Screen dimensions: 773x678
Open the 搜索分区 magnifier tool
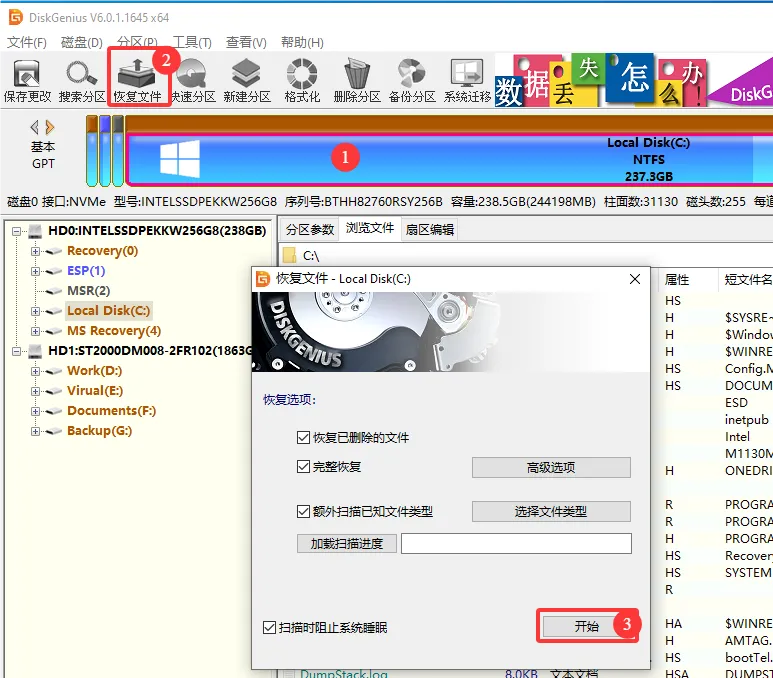tap(82, 81)
